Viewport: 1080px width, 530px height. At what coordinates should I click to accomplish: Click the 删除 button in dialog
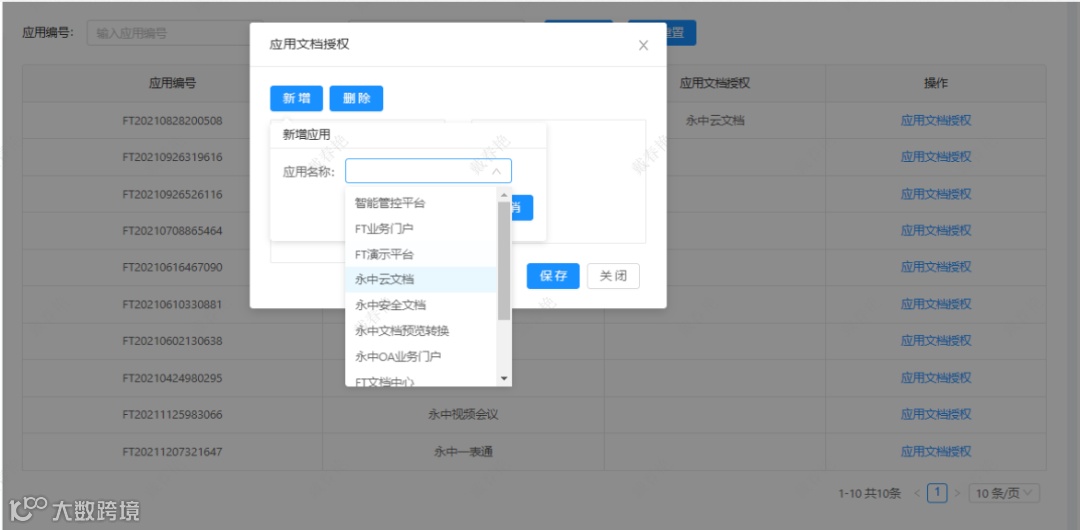pyautogui.click(x=356, y=99)
